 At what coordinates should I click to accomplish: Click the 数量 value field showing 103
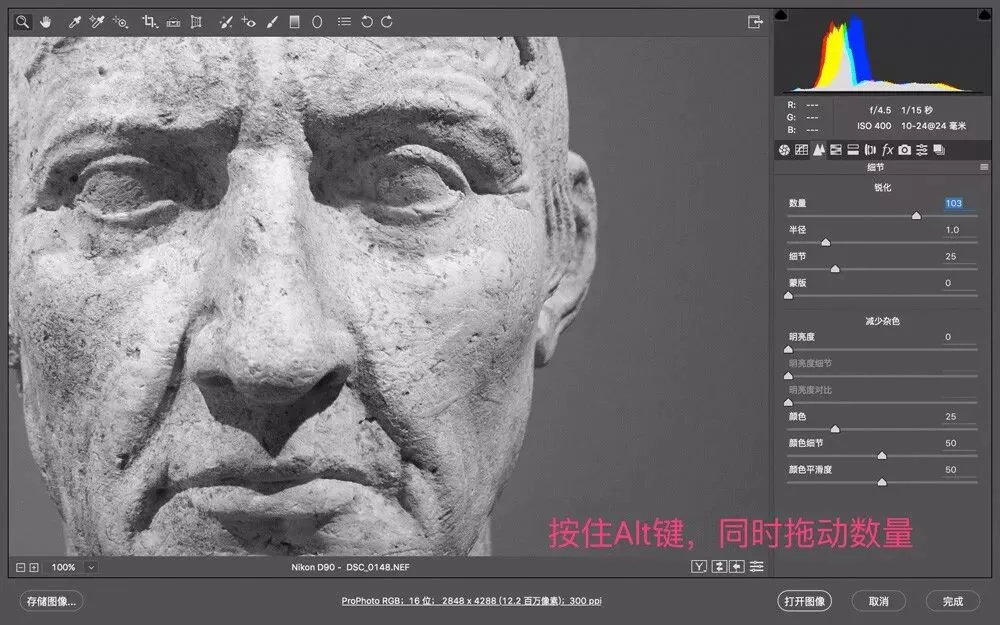pyautogui.click(x=953, y=203)
